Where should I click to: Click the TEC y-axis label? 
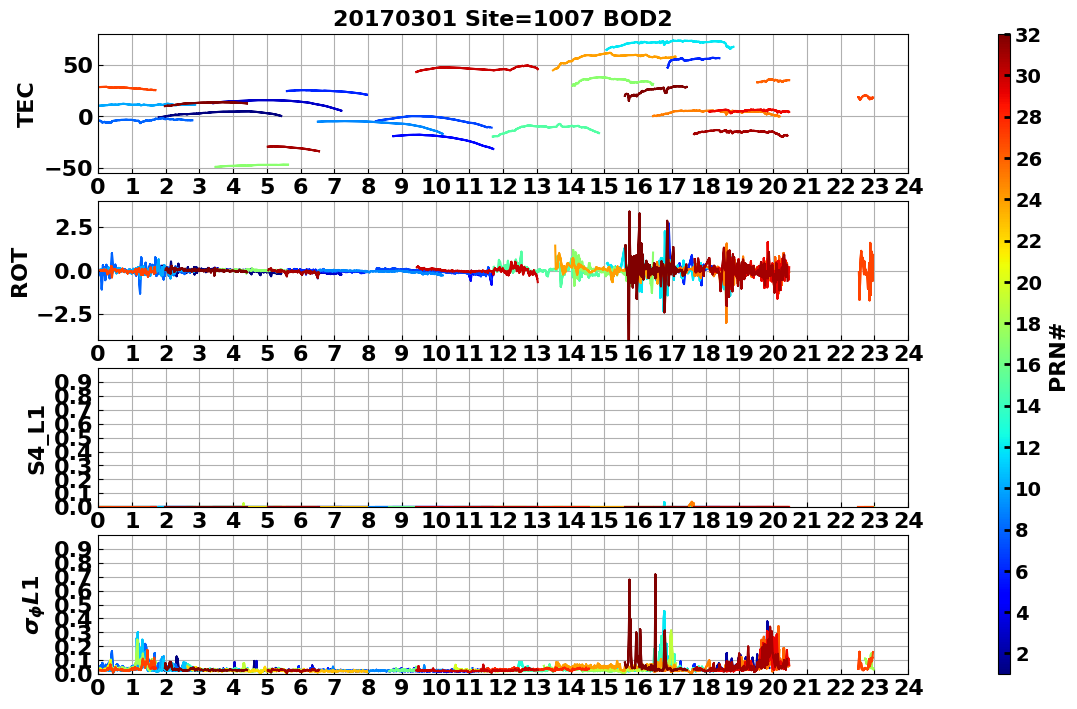click(25, 104)
